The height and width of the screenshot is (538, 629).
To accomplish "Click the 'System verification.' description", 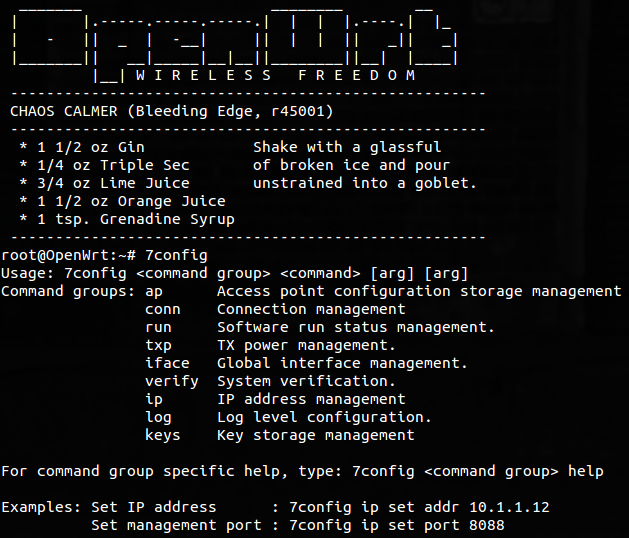I will click(306, 381).
